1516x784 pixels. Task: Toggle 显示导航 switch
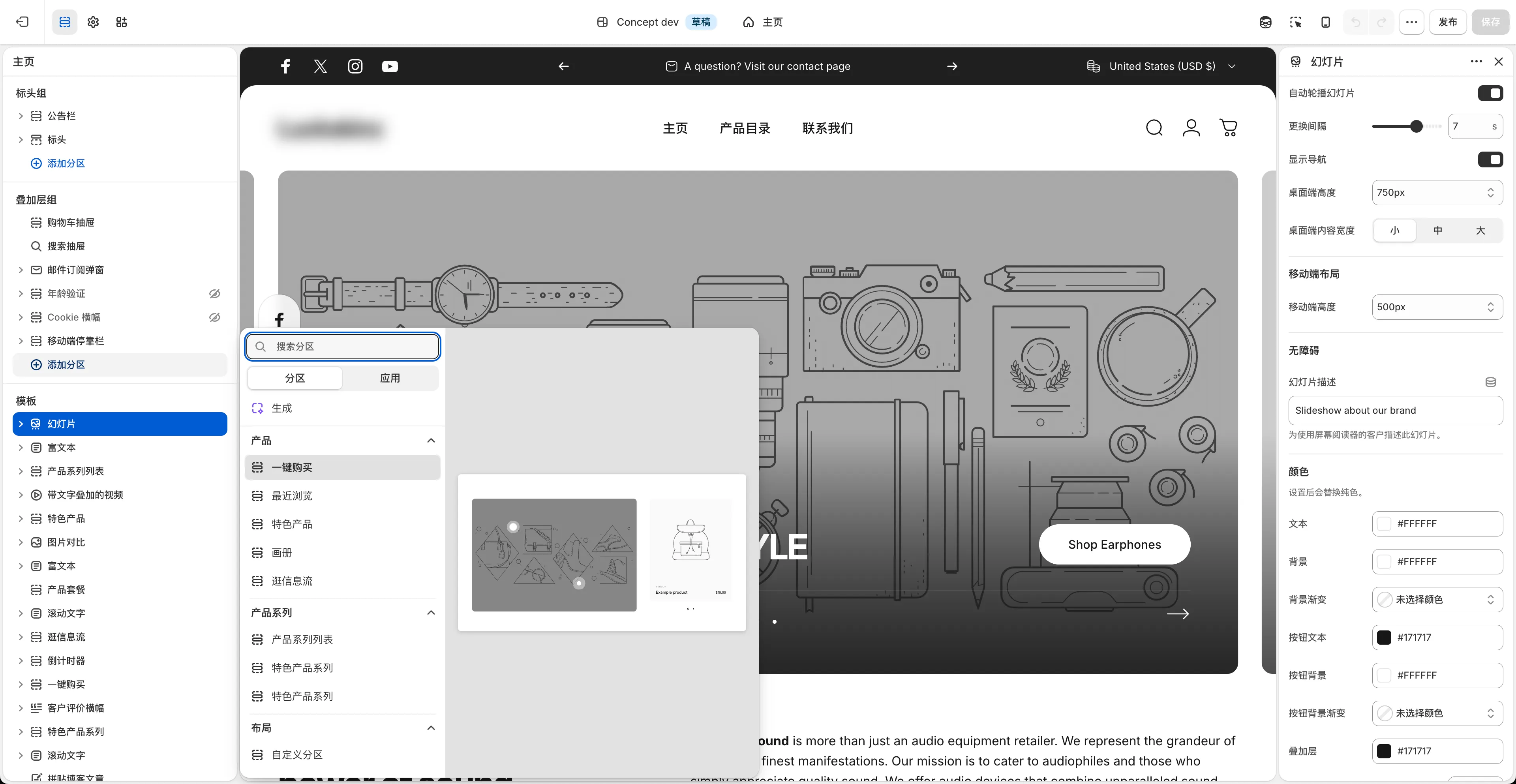point(1490,159)
